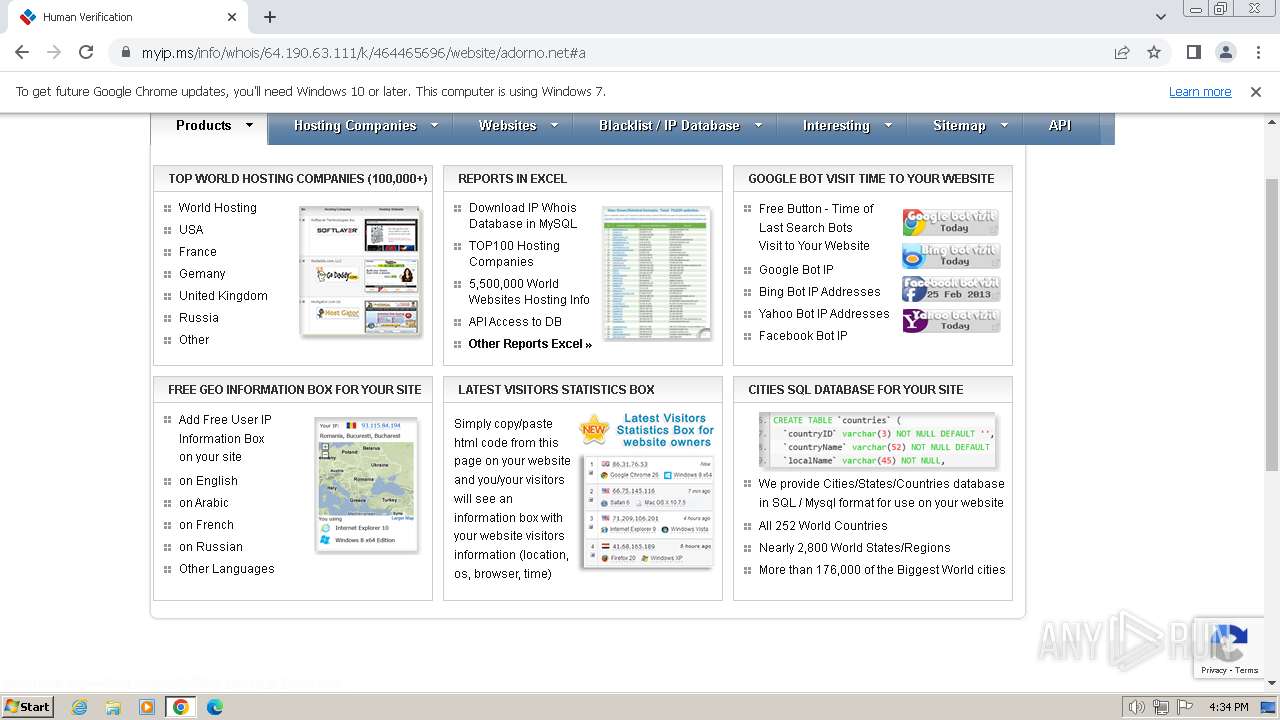Open the TOP100 Hosting Companies link
The width and height of the screenshot is (1280, 720).
(514, 254)
